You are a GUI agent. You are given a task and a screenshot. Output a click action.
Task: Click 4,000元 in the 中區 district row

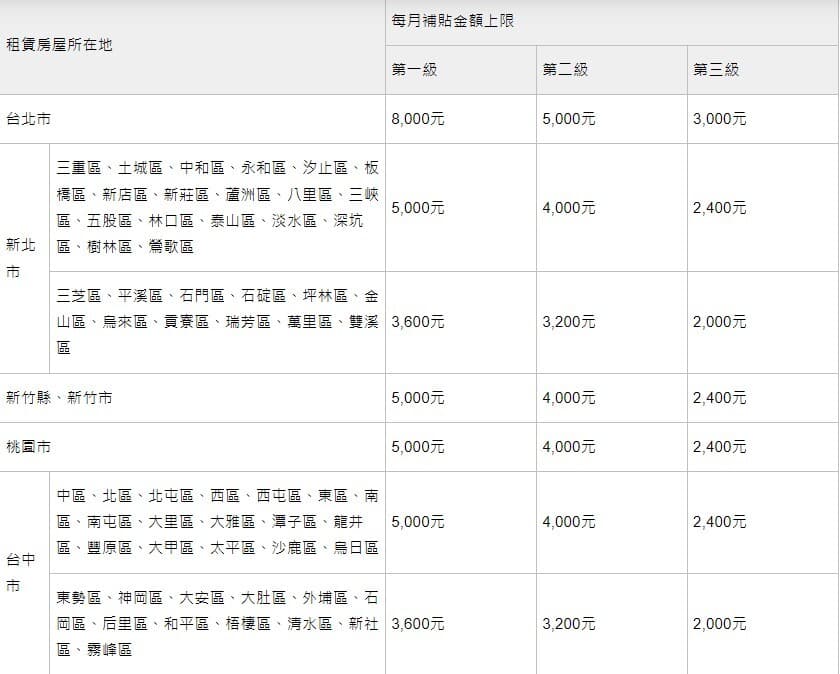pyautogui.click(x=569, y=522)
